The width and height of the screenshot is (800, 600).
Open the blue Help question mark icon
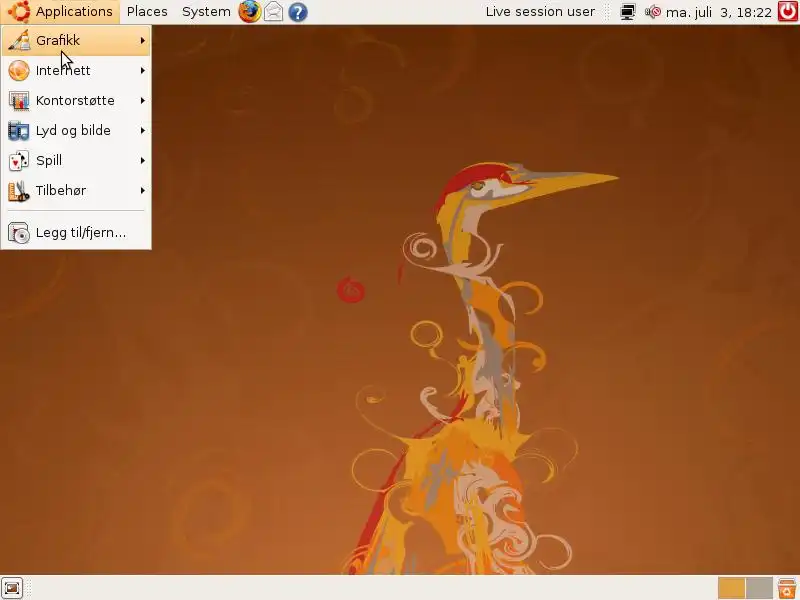pyautogui.click(x=297, y=12)
